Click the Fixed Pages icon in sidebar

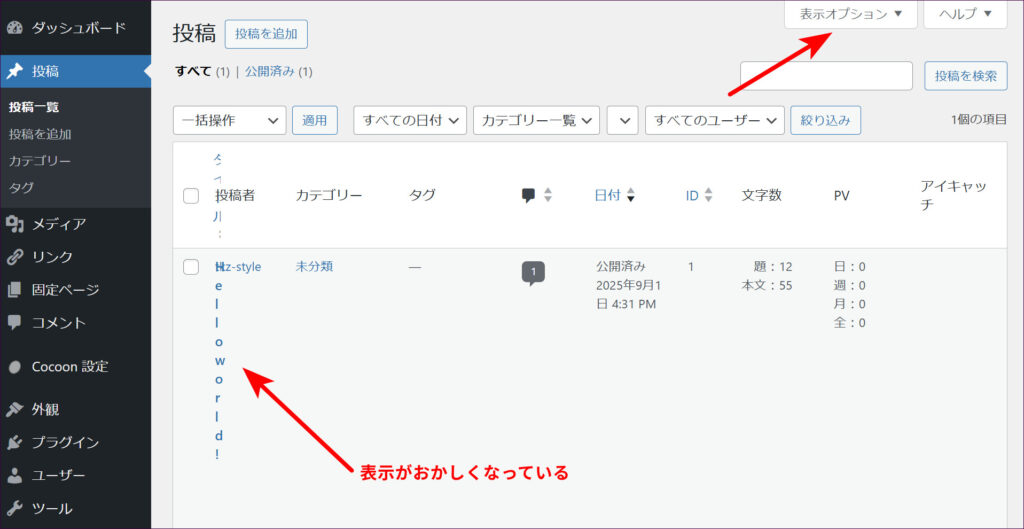pos(15,290)
